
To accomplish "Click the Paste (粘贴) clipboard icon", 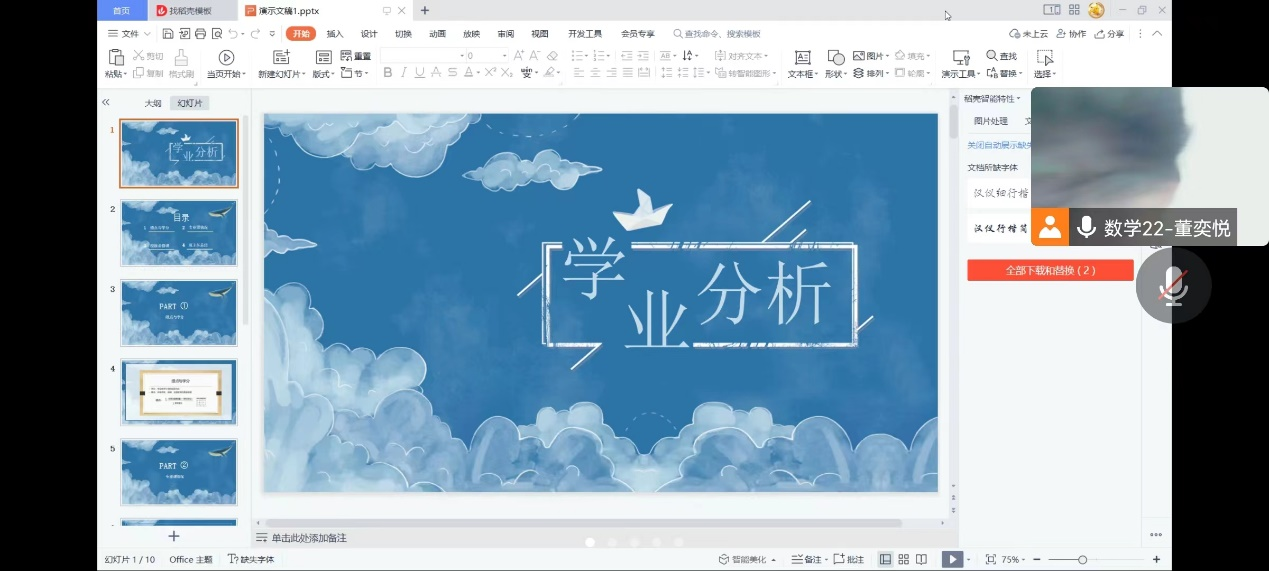I will pos(116,57).
